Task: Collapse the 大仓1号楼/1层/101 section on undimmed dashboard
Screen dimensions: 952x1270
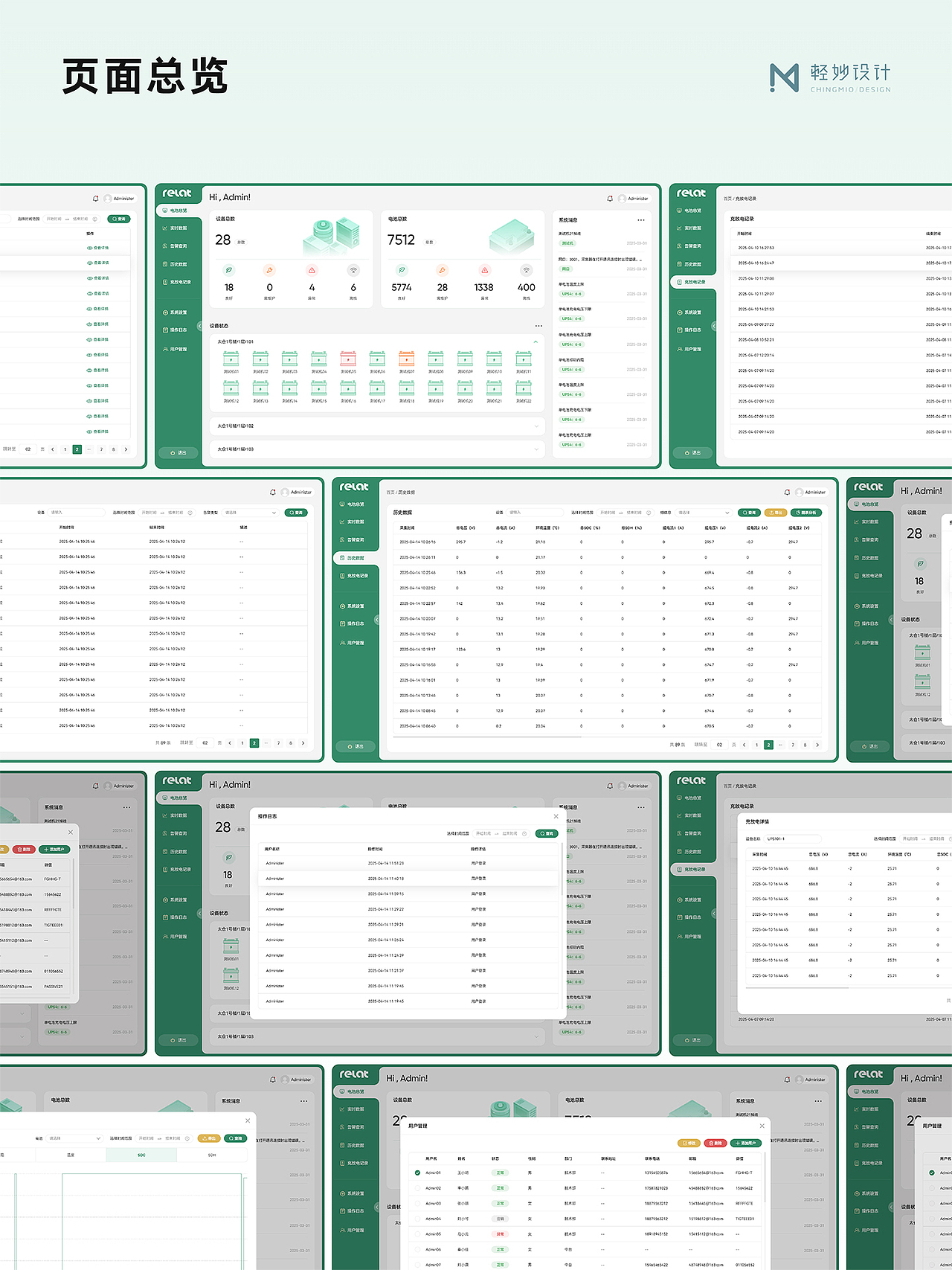Action: (x=535, y=341)
